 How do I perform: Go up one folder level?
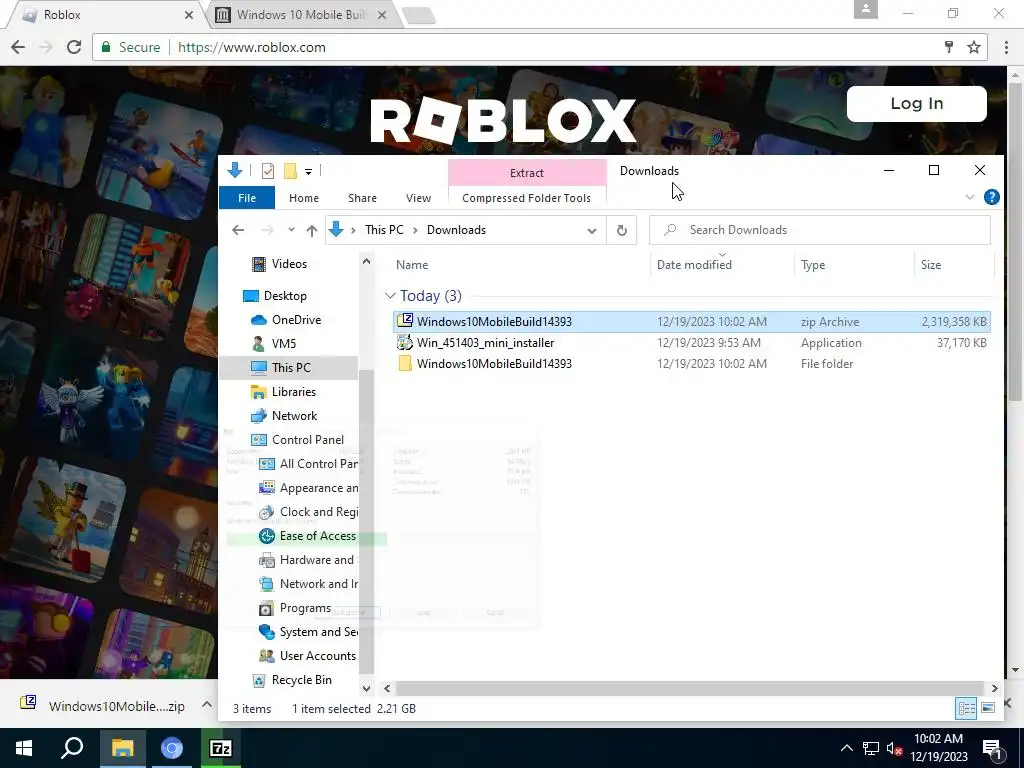tap(312, 230)
